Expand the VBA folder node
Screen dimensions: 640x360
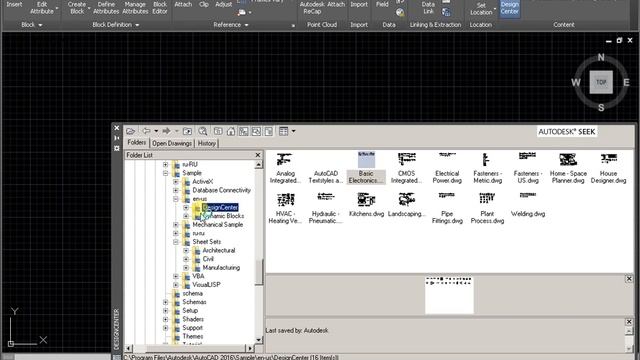[176, 276]
